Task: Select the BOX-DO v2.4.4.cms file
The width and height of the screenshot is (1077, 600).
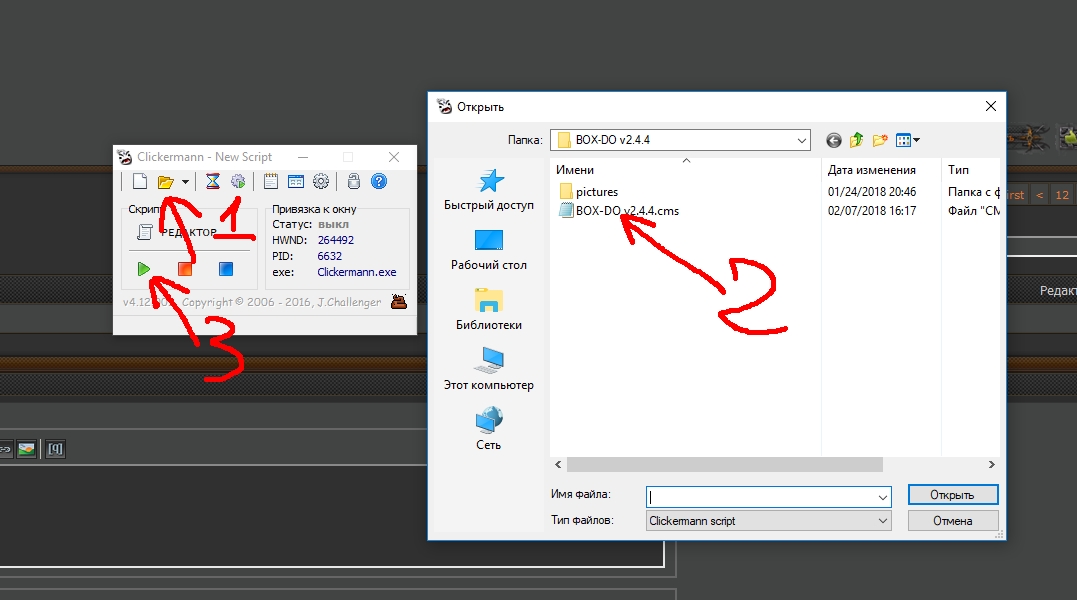Action: point(627,211)
